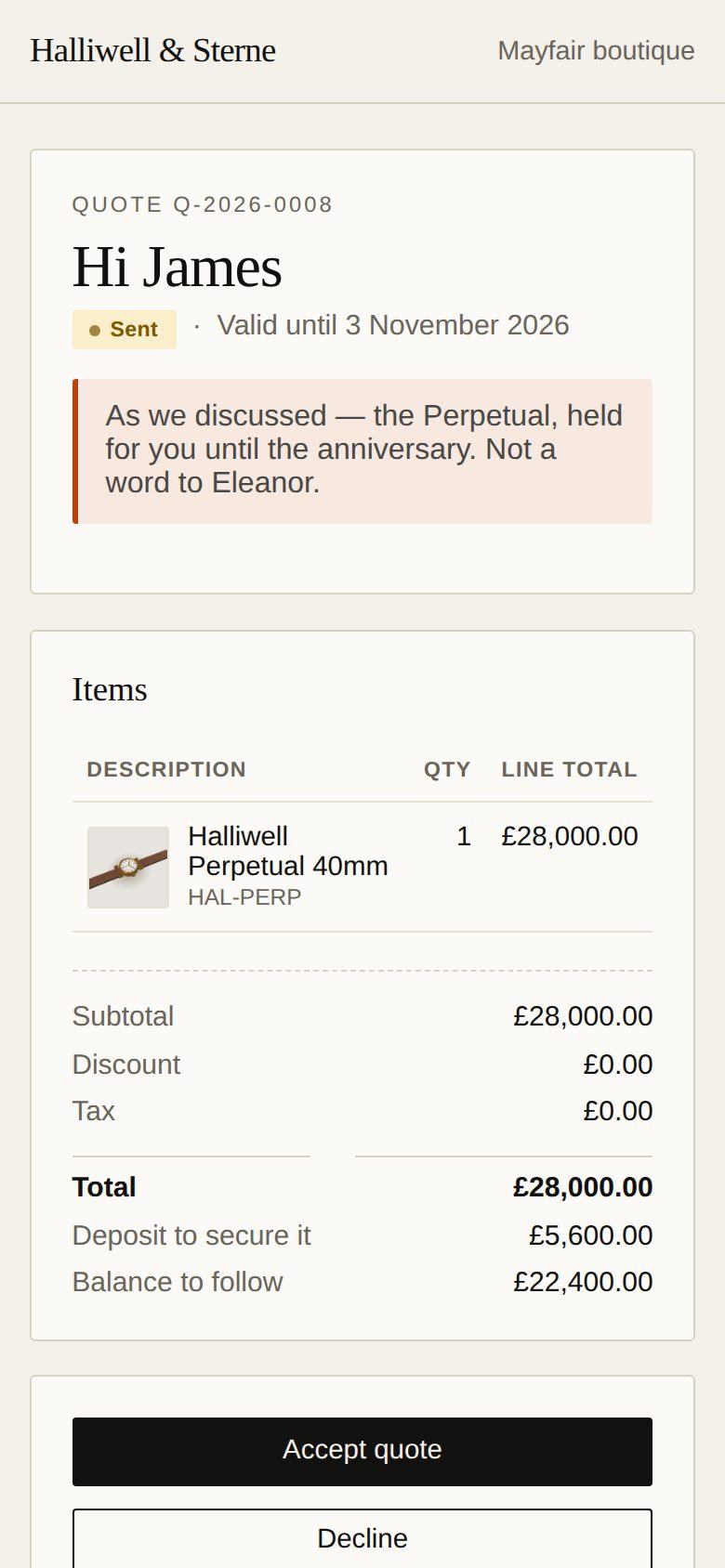Decline the quote
Image resolution: width=725 pixels, height=1568 pixels.
pos(362,1538)
